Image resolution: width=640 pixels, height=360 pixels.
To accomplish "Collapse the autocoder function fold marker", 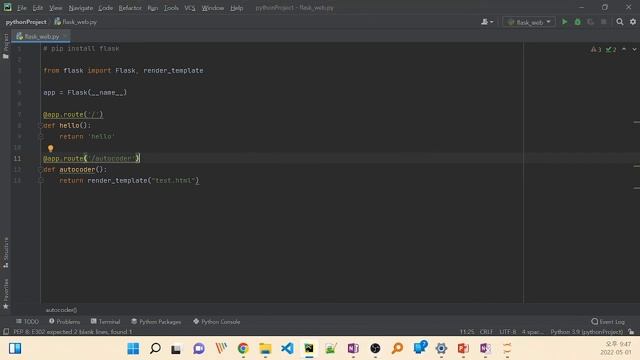I will coord(40,169).
